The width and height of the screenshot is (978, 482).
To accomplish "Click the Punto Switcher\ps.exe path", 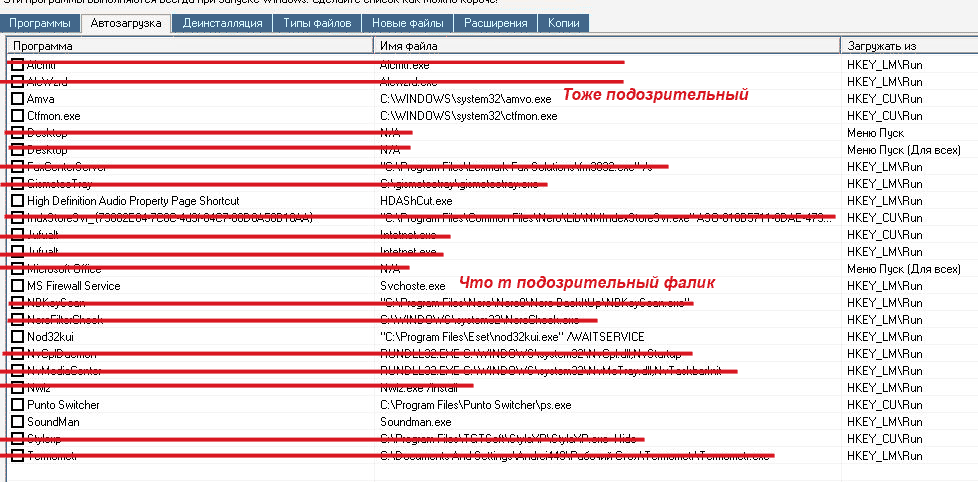I will 476,405.
